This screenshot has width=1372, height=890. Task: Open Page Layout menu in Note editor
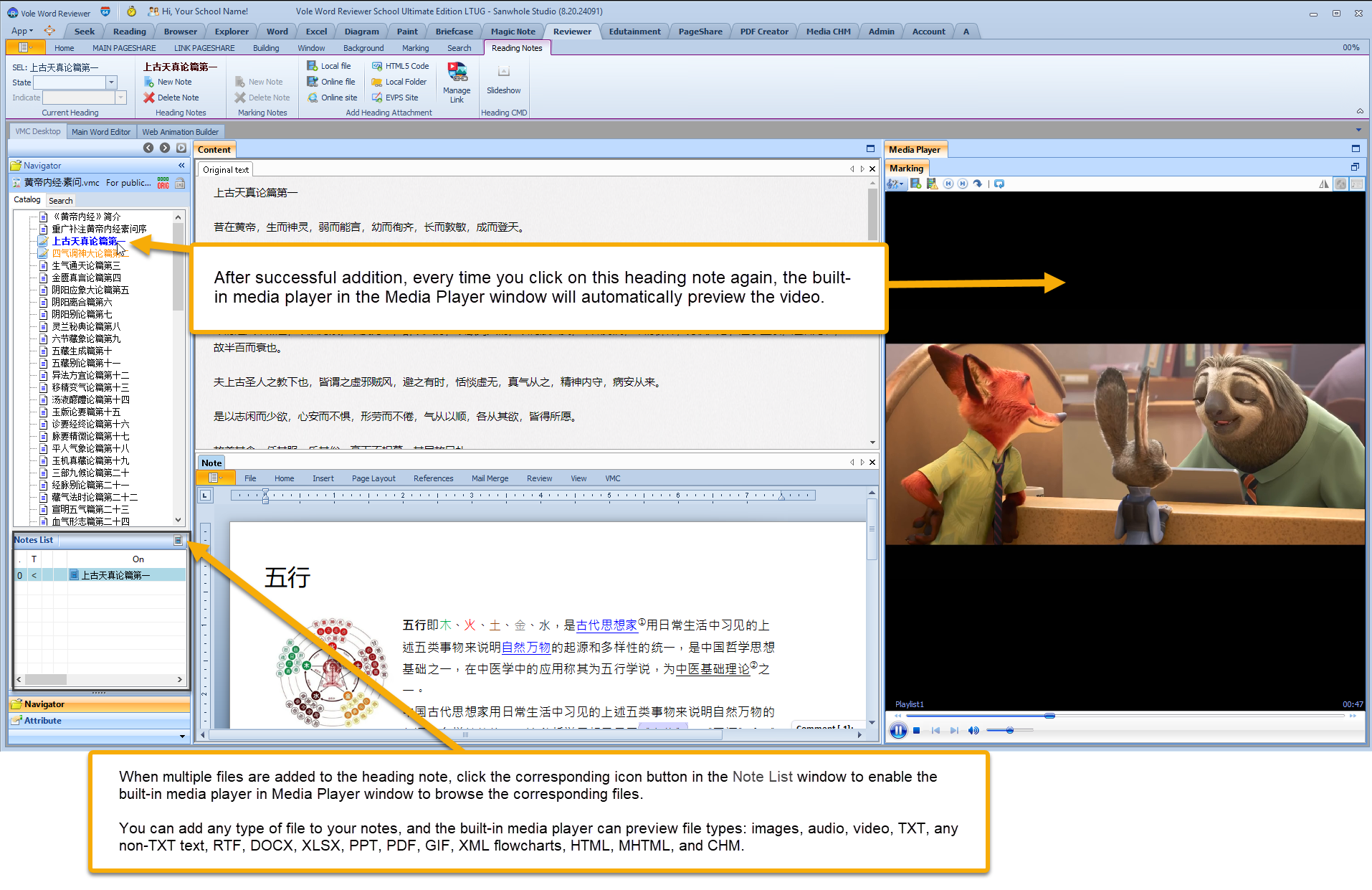click(373, 478)
